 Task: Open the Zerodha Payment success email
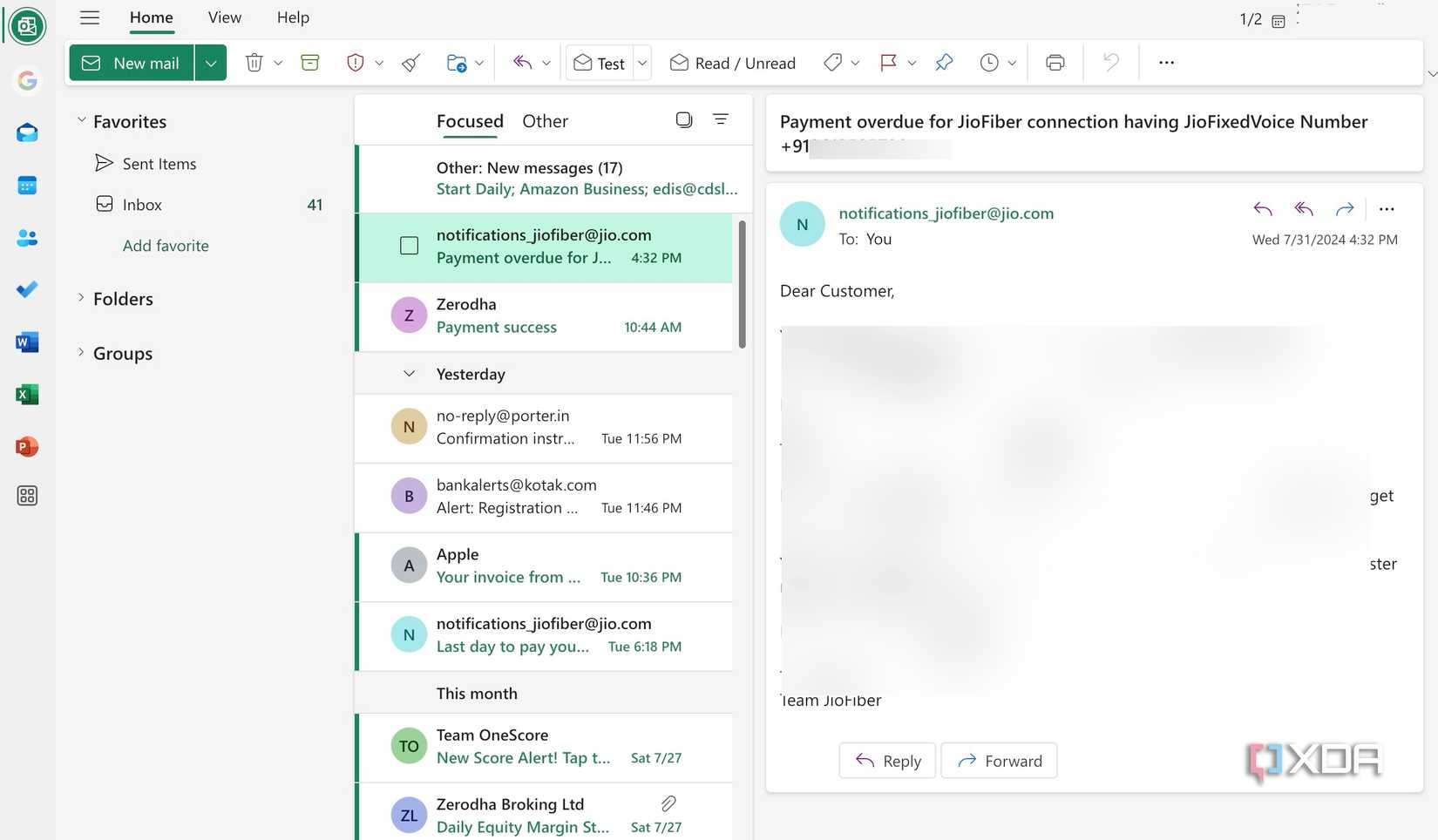[545, 316]
